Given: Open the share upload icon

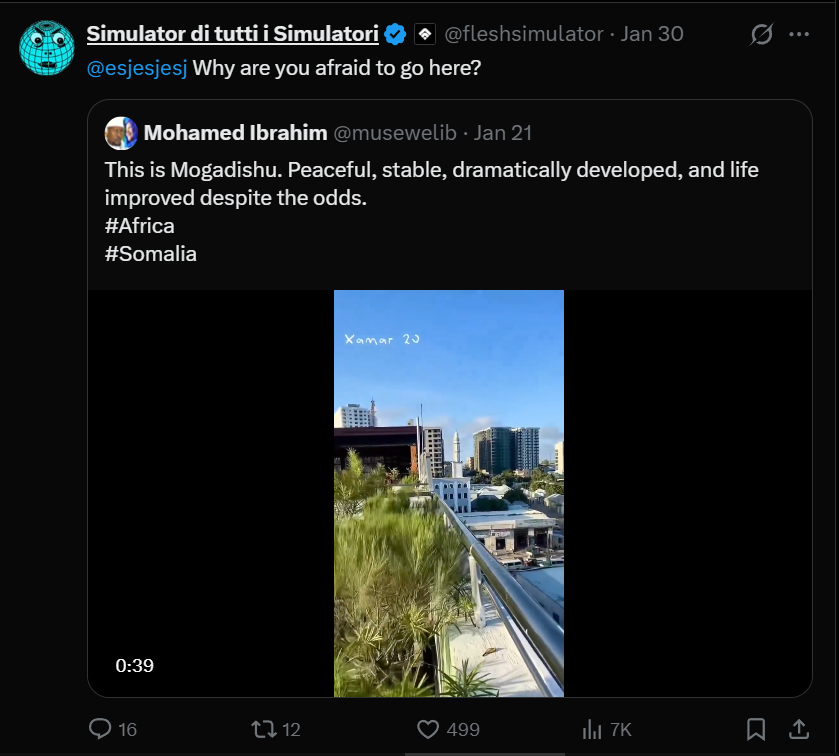Looking at the screenshot, I should 798,729.
